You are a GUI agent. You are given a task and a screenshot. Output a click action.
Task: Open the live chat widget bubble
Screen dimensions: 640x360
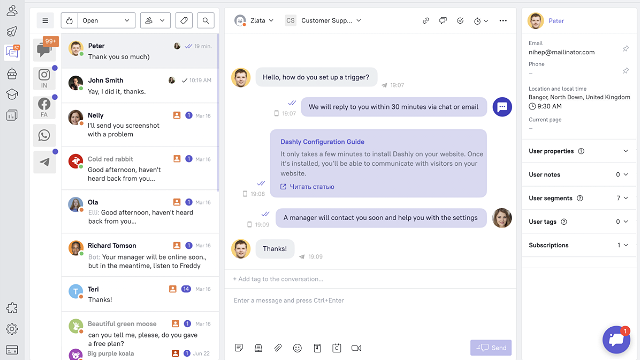coord(616,340)
